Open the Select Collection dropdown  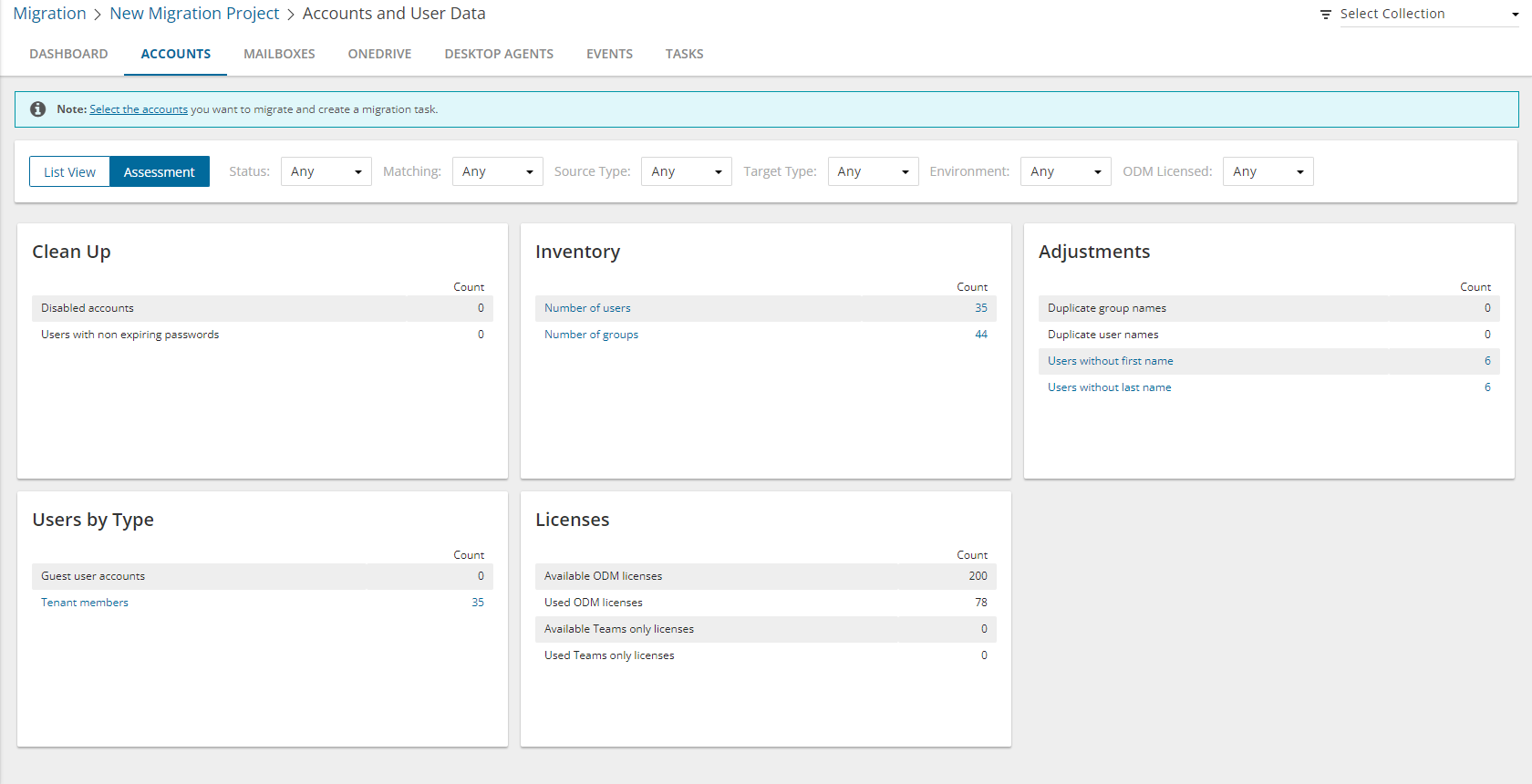(1428, 15)
